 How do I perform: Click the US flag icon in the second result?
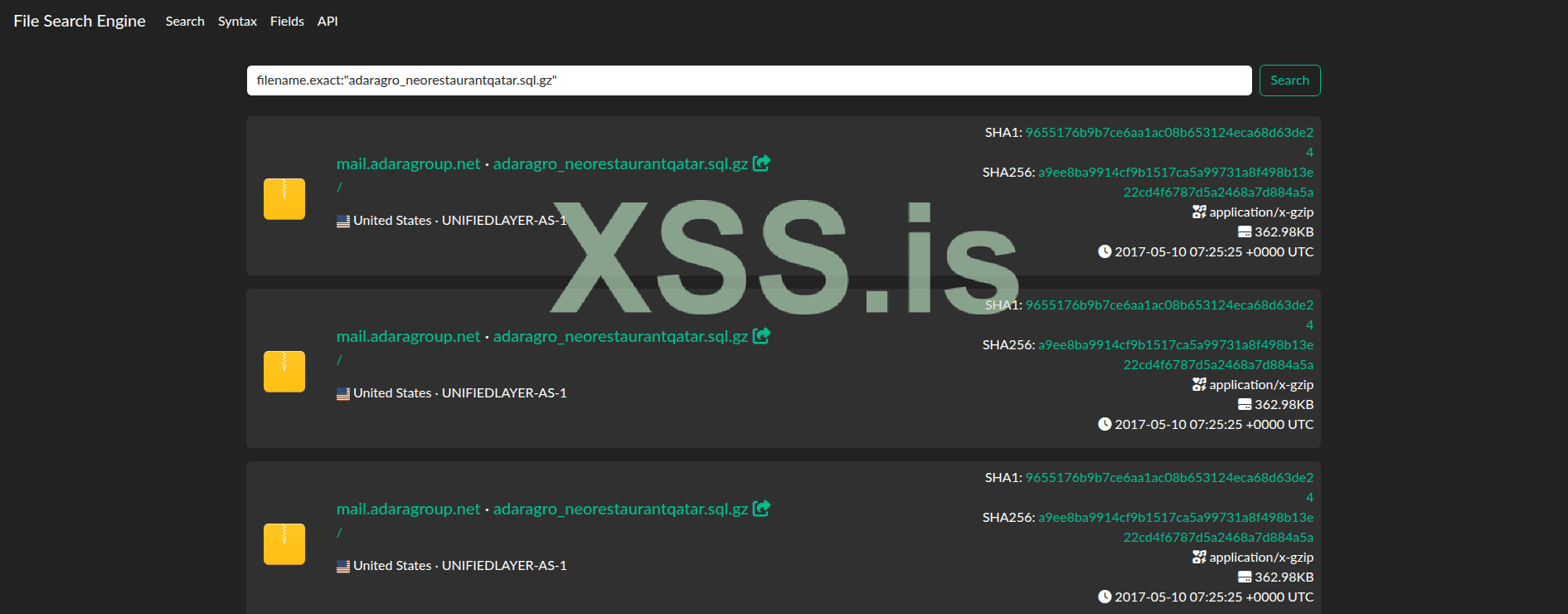[343, 394]
